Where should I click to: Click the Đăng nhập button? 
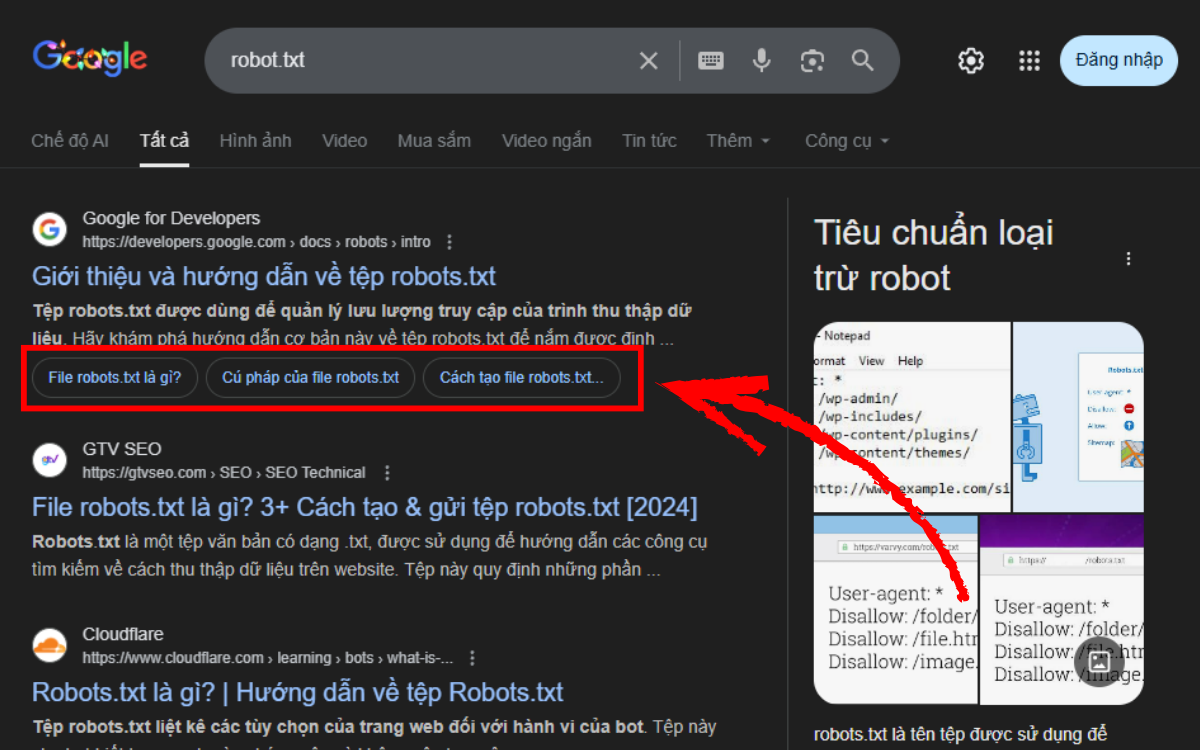click(x=1118, y=60)
